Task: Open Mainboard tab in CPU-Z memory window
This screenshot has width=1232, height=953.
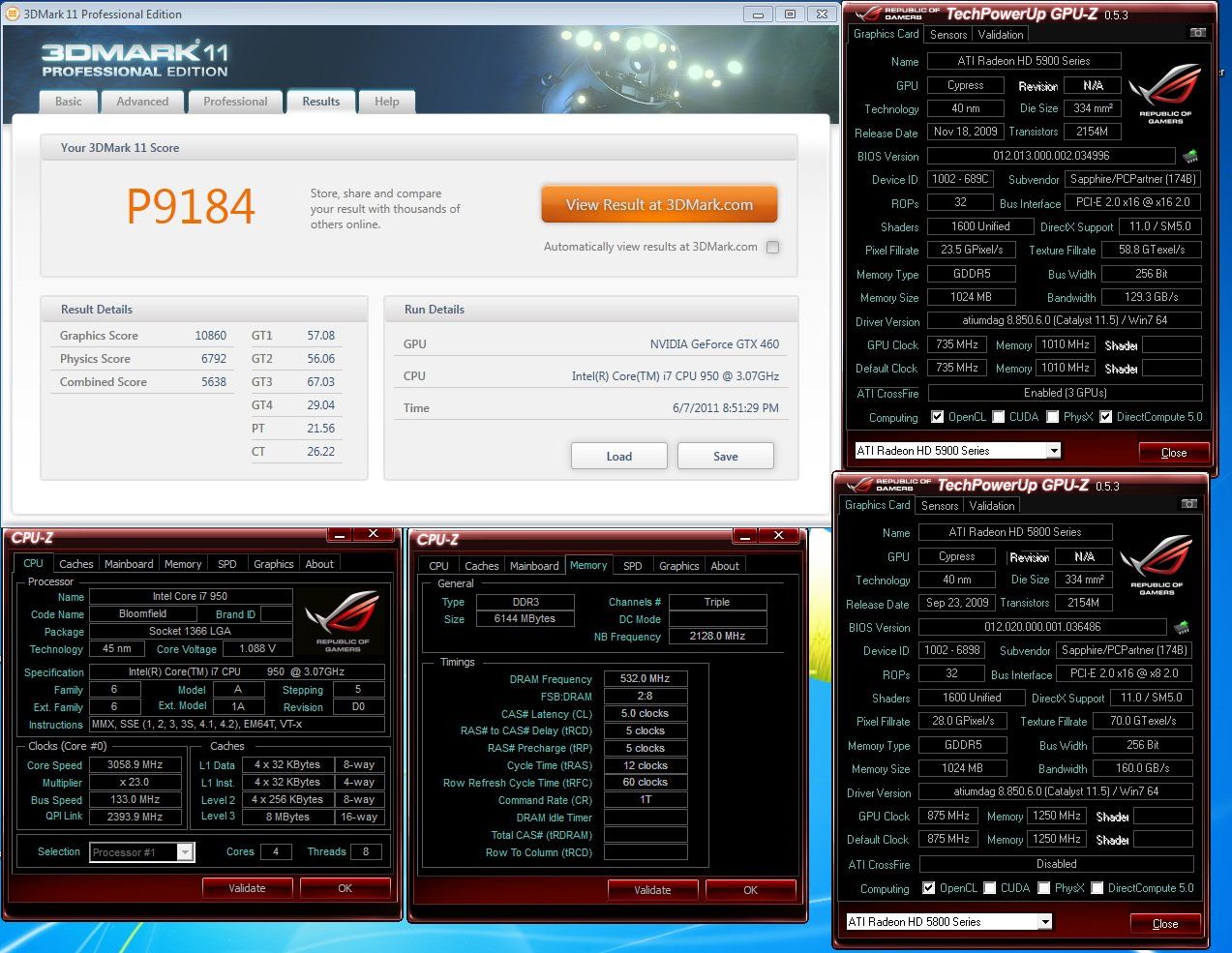Action: click(534, 566)
